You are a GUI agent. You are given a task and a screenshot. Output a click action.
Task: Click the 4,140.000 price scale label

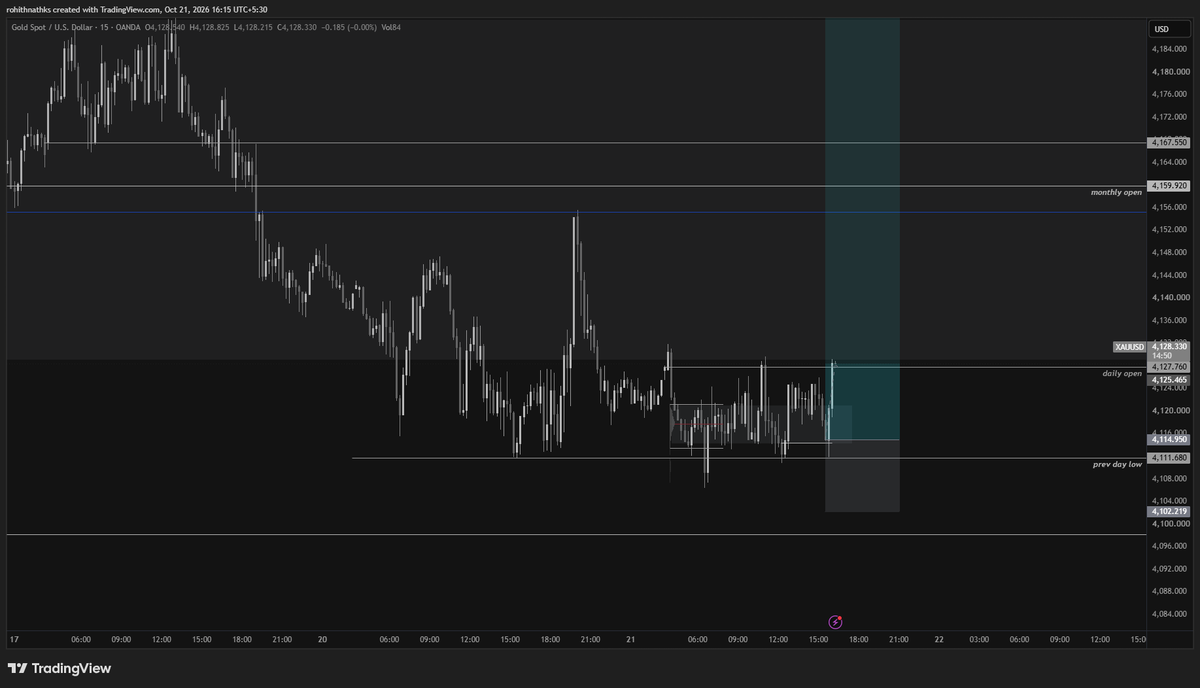(x=1169, y=298)
